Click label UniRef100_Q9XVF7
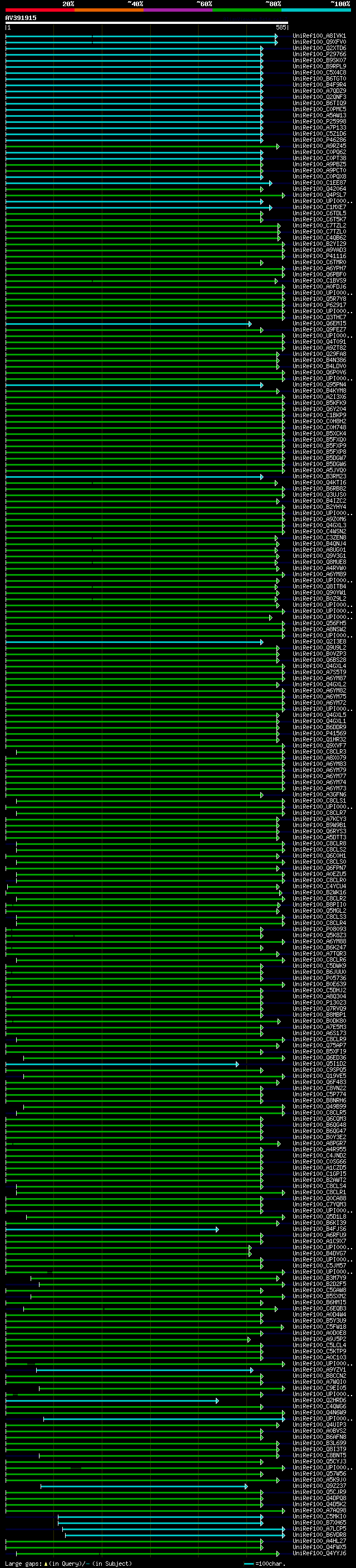The image size is (356, 1568). (x=319, y=746)
